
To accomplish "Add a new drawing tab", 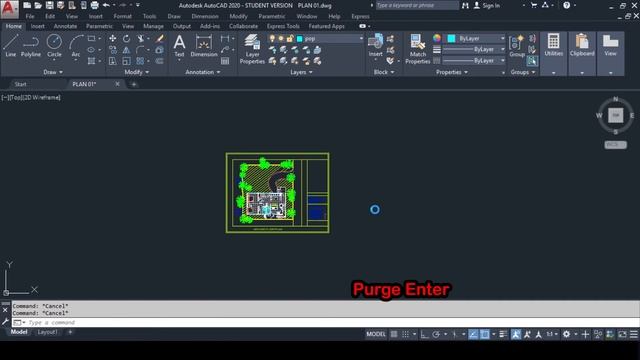I will click(x=133, y=84).
